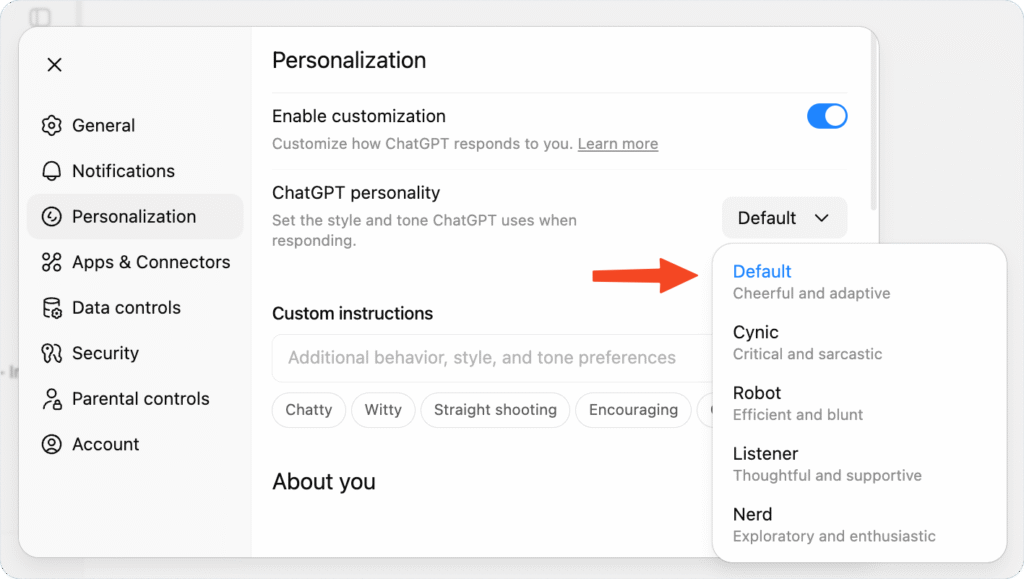Click the Apps & Connectors icon

[52, 262]
